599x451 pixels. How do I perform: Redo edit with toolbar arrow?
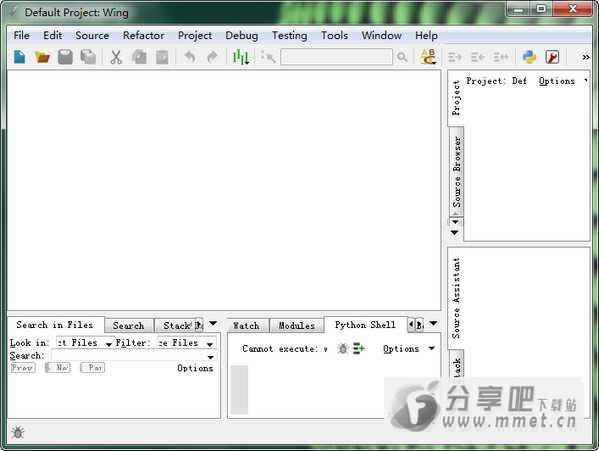pos(212,57)
